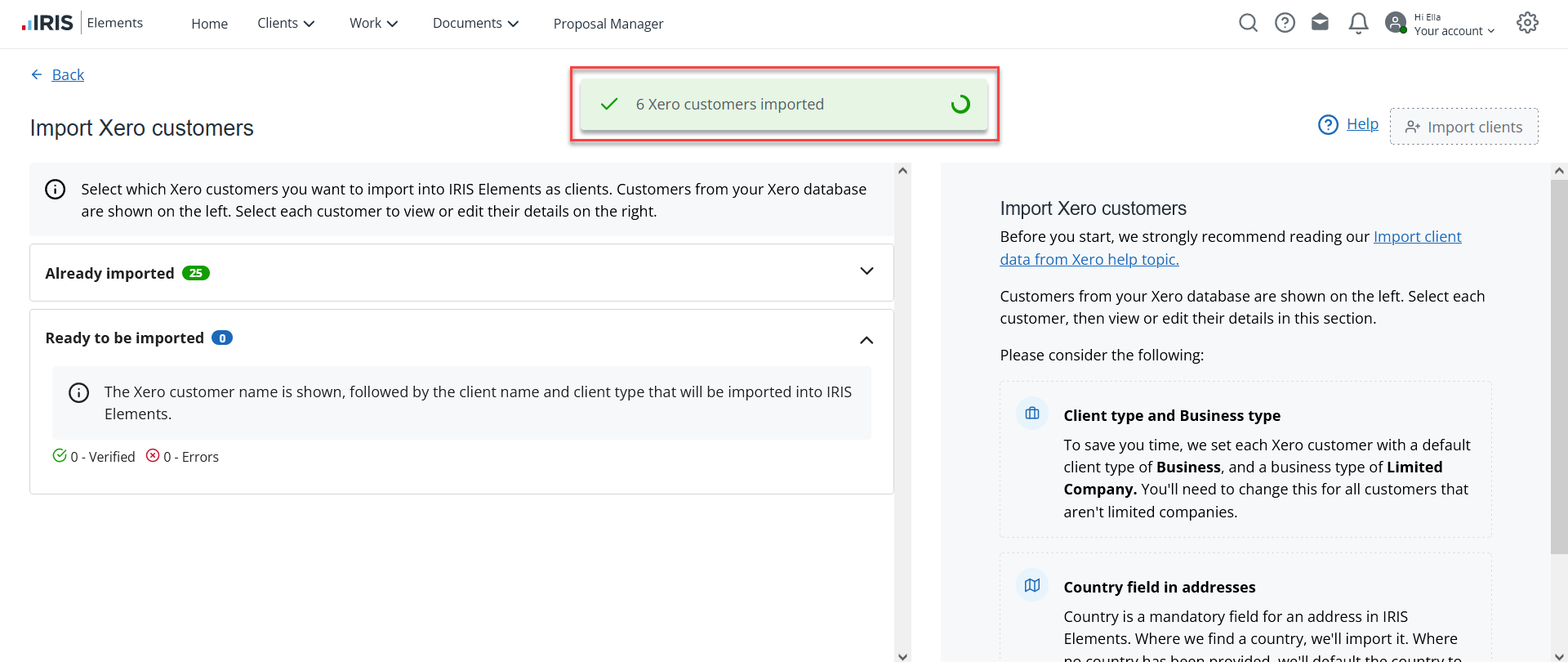
Task: Click the search magnifier icon
Action: tap(1248, 23)
